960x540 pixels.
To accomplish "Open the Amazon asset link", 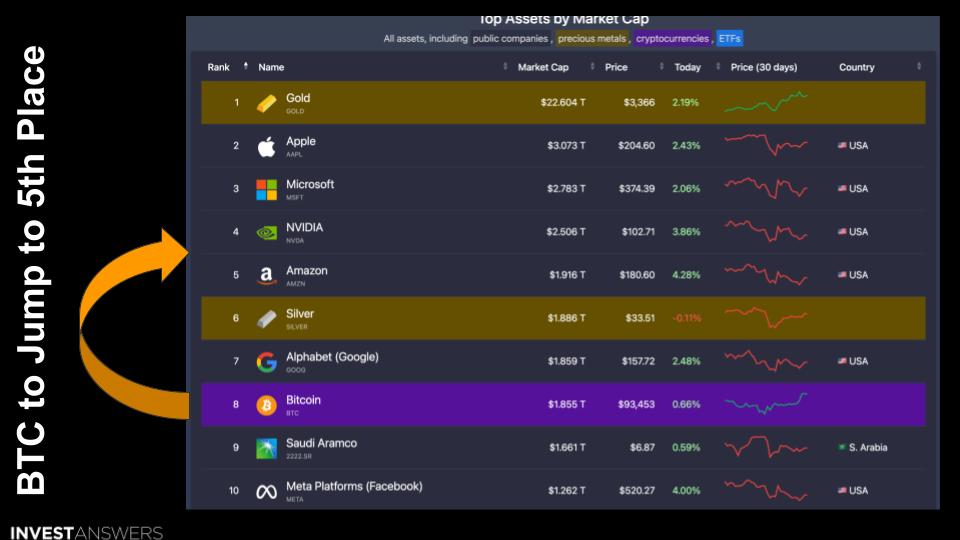I will (x=307, y=271).
